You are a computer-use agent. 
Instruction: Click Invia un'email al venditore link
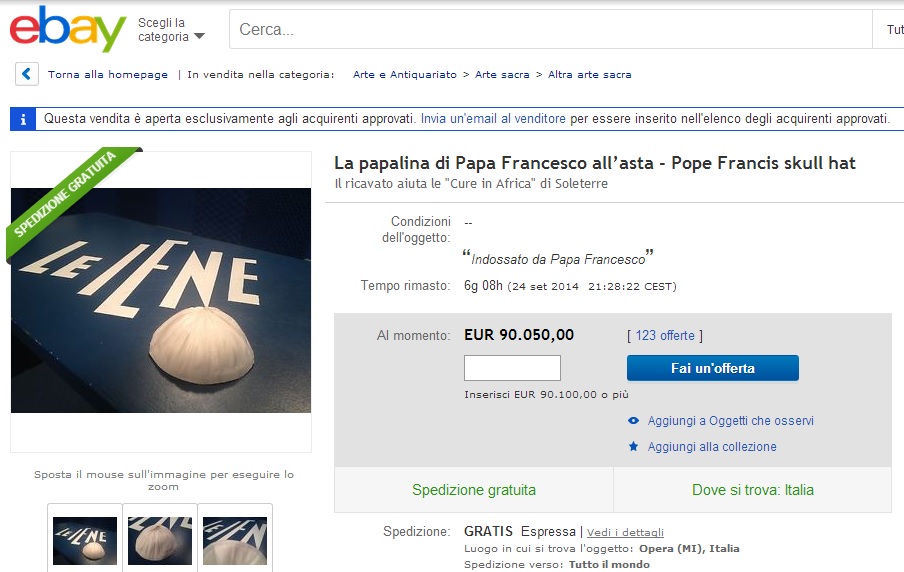[493, 119]
